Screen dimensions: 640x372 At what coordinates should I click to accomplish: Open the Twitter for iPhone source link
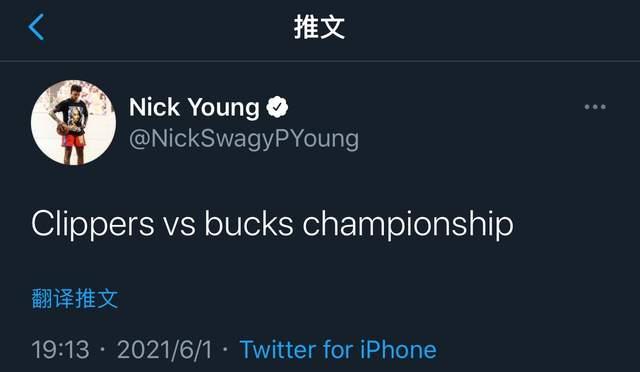[338, 350]
